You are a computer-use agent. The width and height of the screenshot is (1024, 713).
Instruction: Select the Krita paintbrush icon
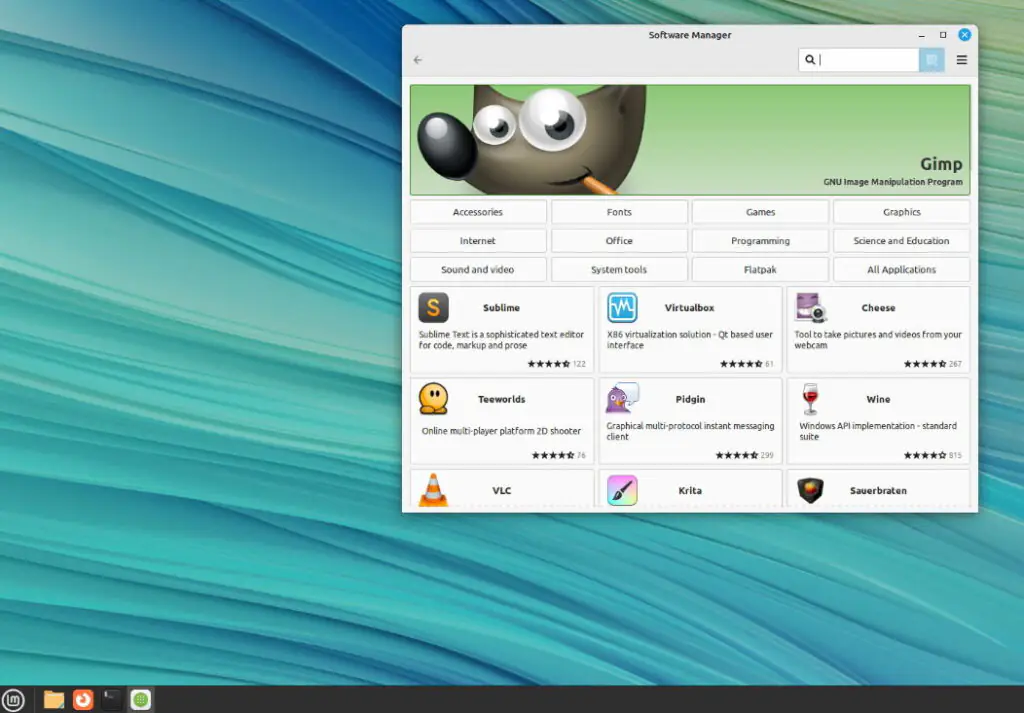[x=623, y=490]
